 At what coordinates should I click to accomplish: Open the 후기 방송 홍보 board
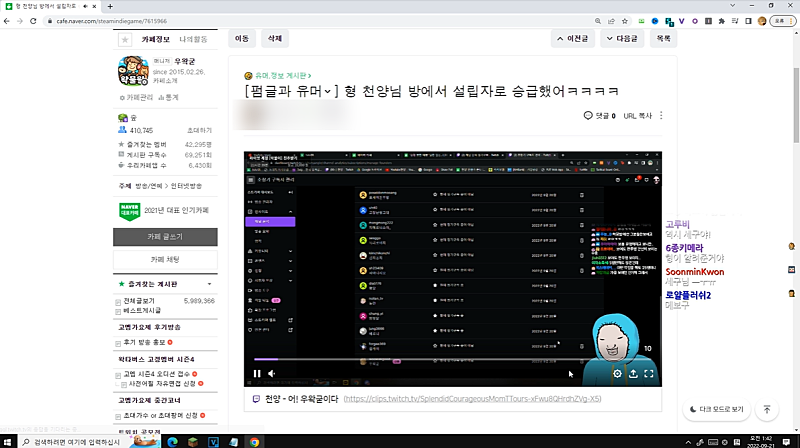point(144,342)
